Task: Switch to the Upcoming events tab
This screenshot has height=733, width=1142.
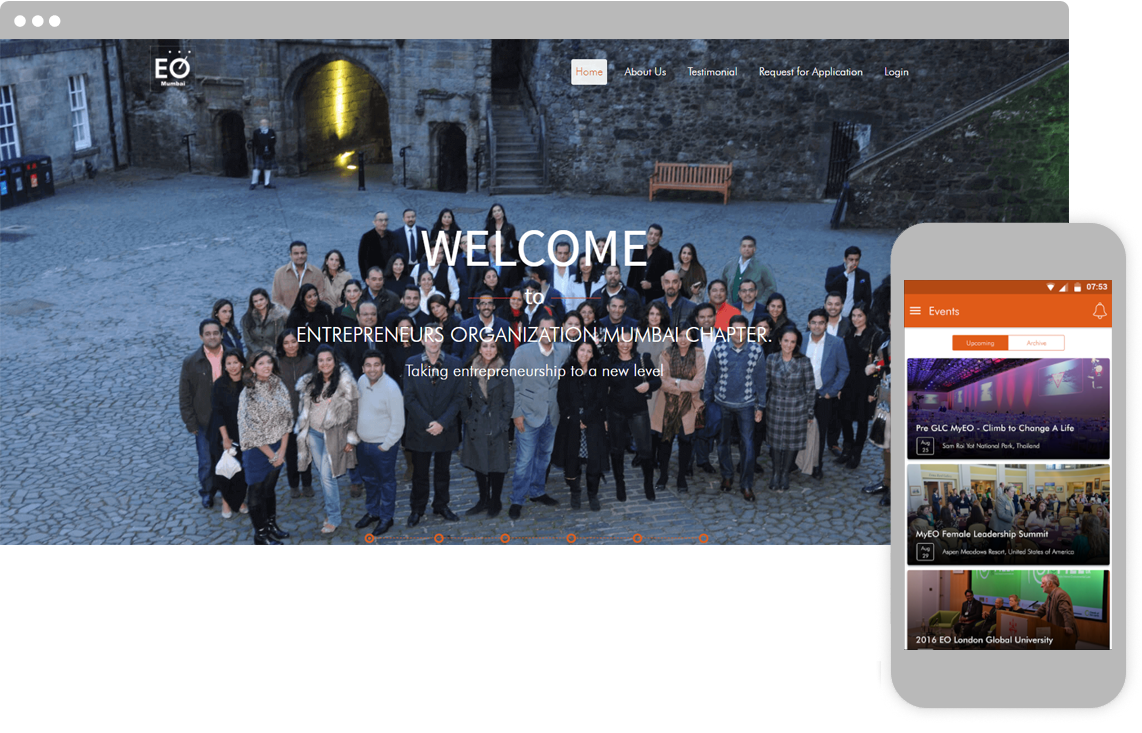Action: (980, 343)
